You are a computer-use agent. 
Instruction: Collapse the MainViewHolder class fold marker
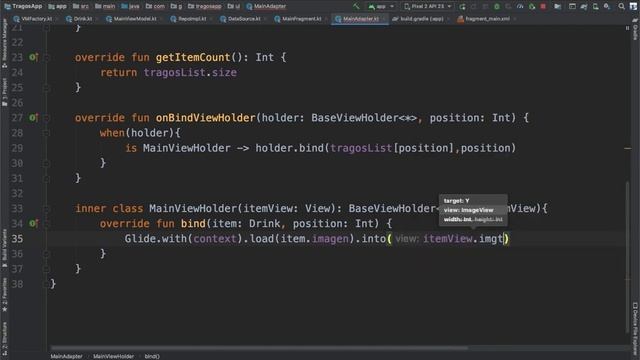46,209
